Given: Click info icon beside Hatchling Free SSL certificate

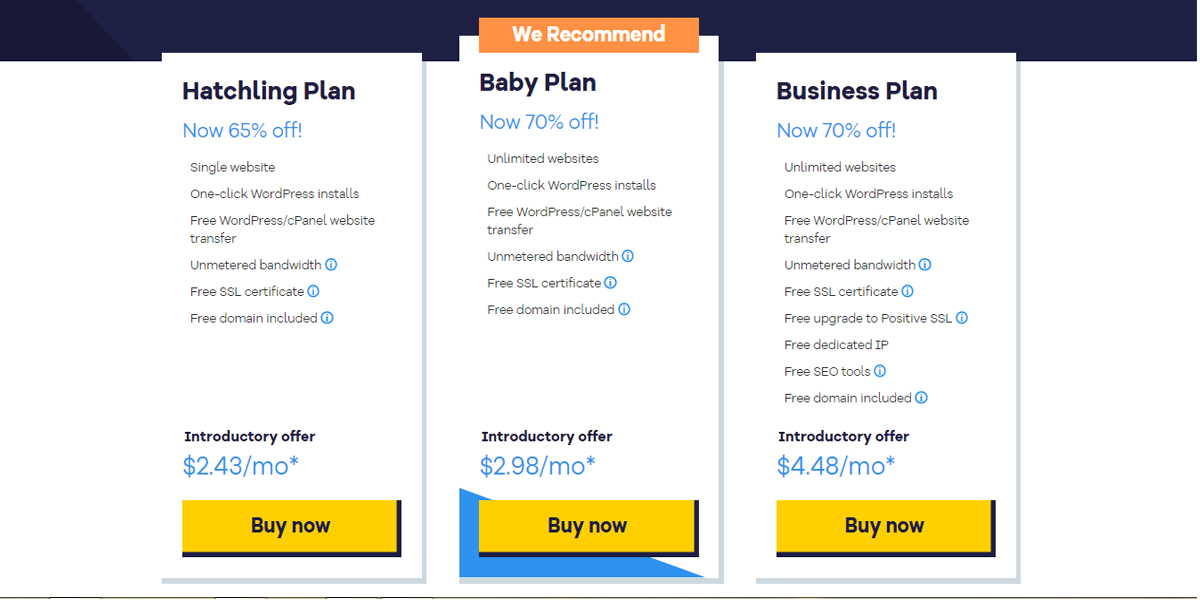Looking at the screenshot, I should coord(313,292).
